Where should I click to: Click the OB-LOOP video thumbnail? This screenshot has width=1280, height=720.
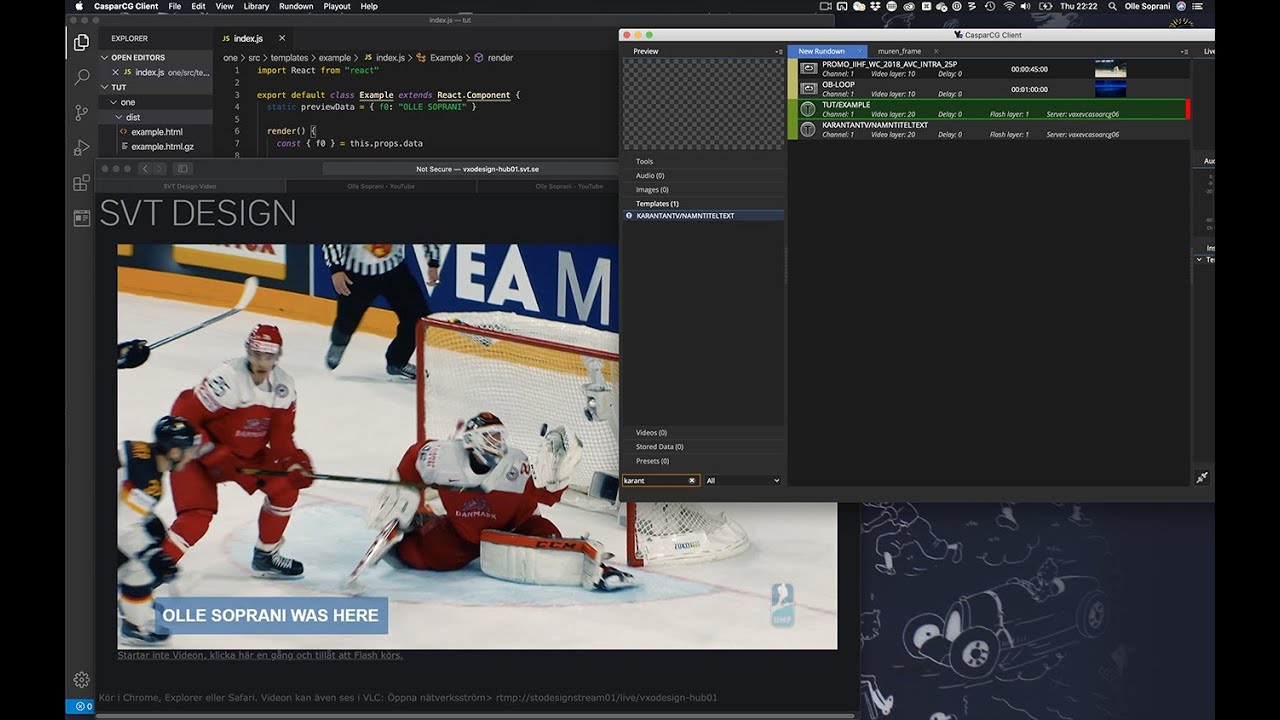tap(1111, 89)
